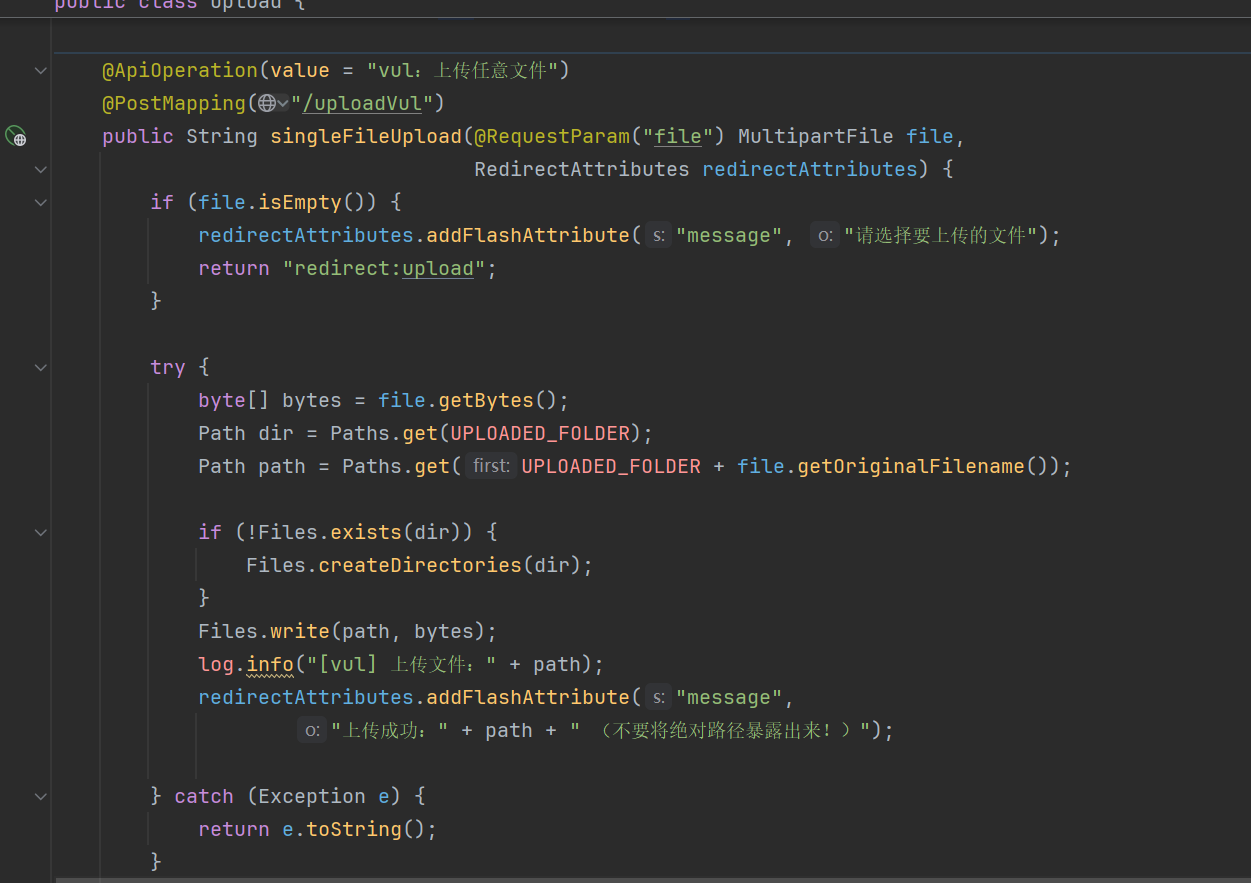Click the "o:" hint before "请选择要上传的文件"
The height and width of the screenshot is (883, 1251).
tap(824, 235)
